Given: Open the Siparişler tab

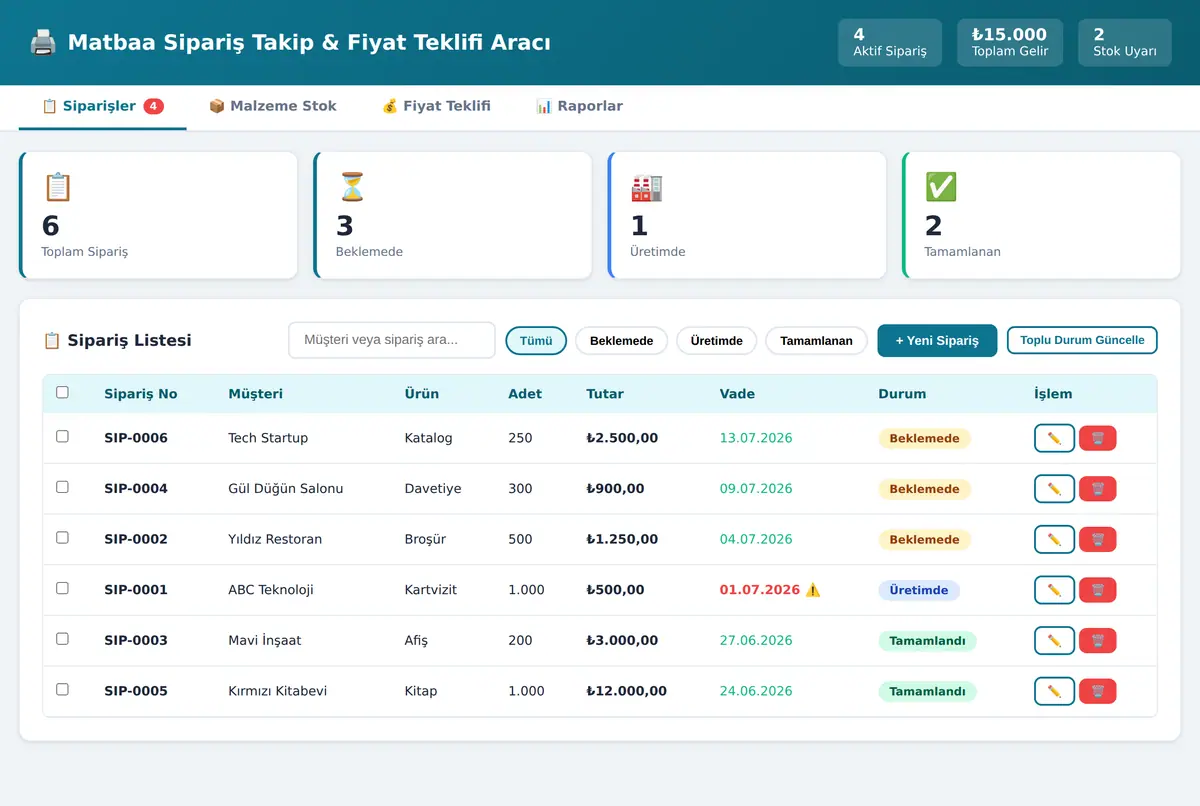Looking at the screenshot, I should point(102,106).
